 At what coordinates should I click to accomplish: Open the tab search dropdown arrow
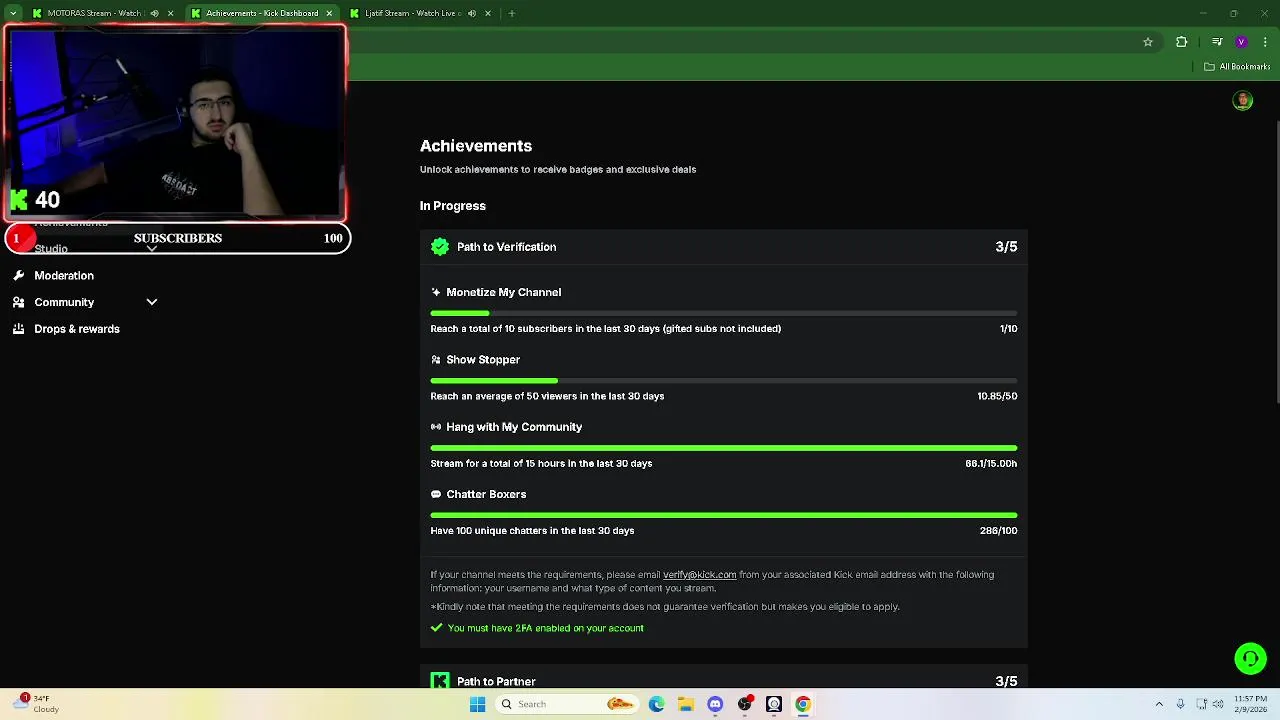click(x=13, y=14)
